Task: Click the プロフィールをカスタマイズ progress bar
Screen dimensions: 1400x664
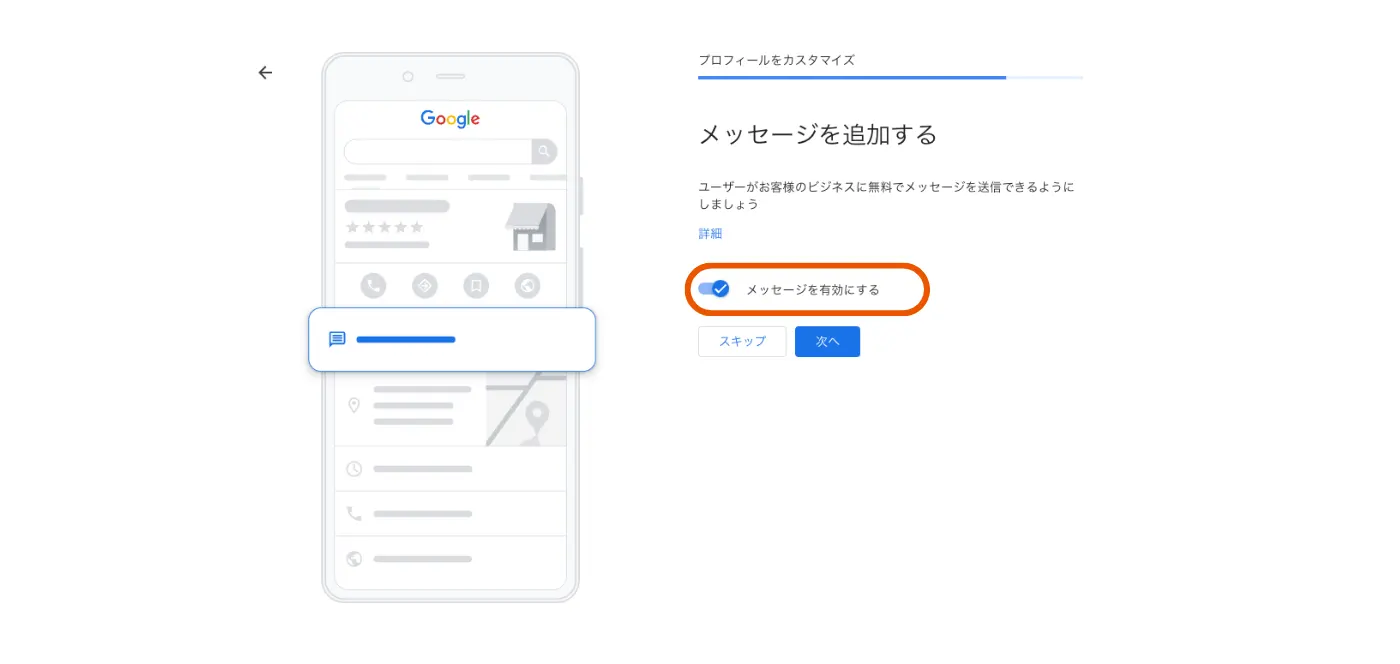Action: [x=890, y=77]
